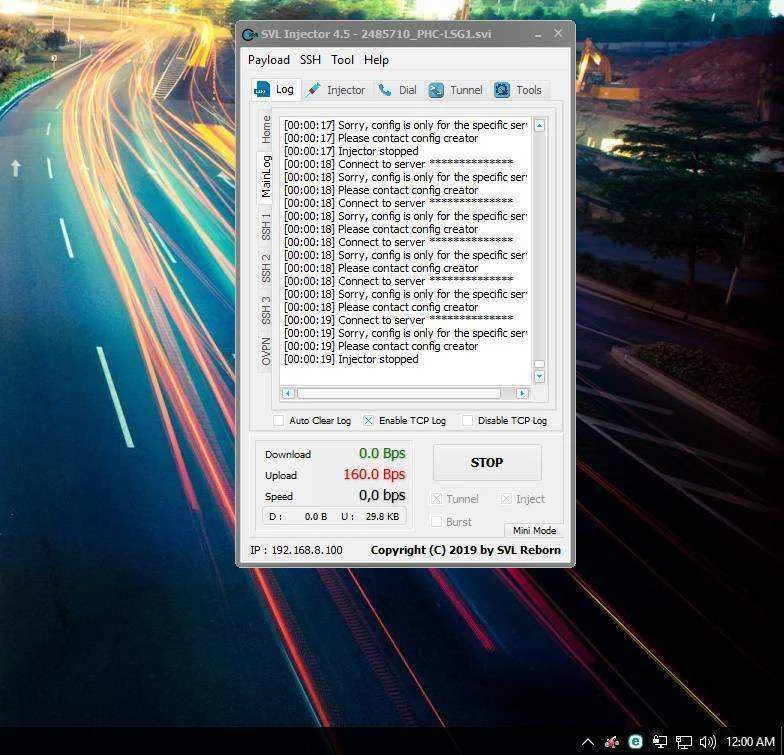
Task: Toggle the Inject checkbox
Action: (506, 498)
